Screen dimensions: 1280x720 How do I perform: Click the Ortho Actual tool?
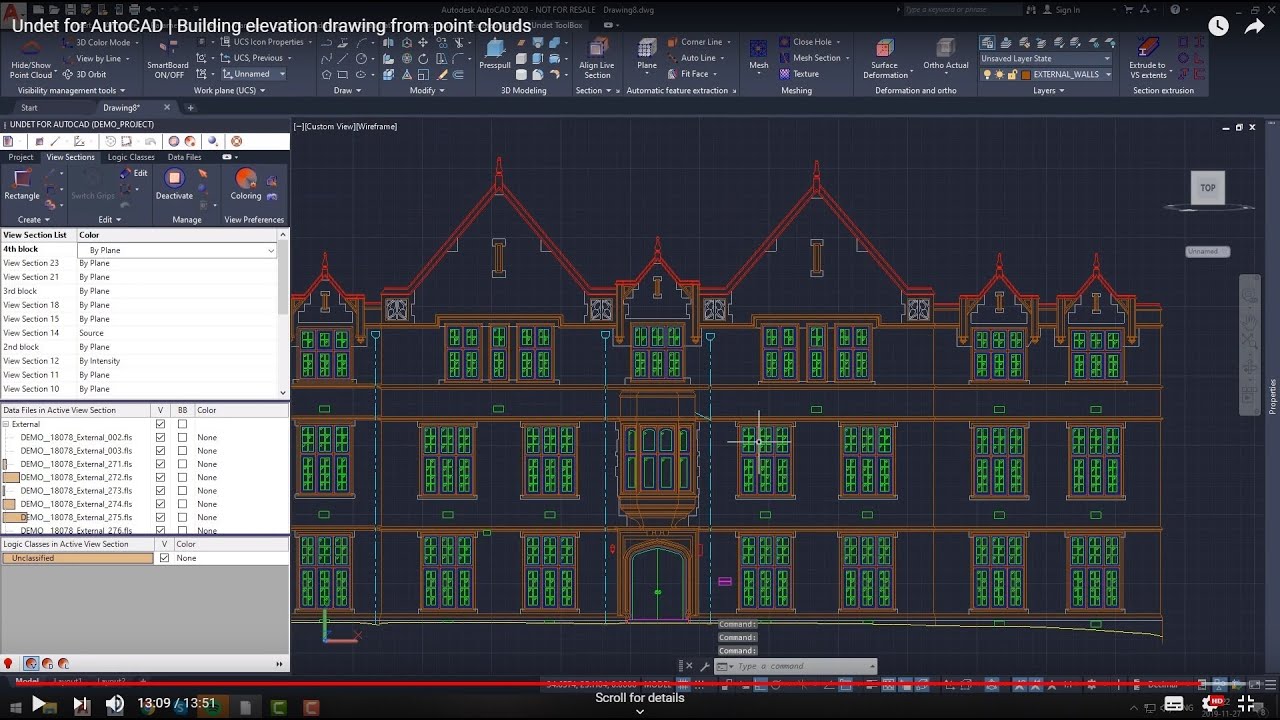tap(946, 56)
